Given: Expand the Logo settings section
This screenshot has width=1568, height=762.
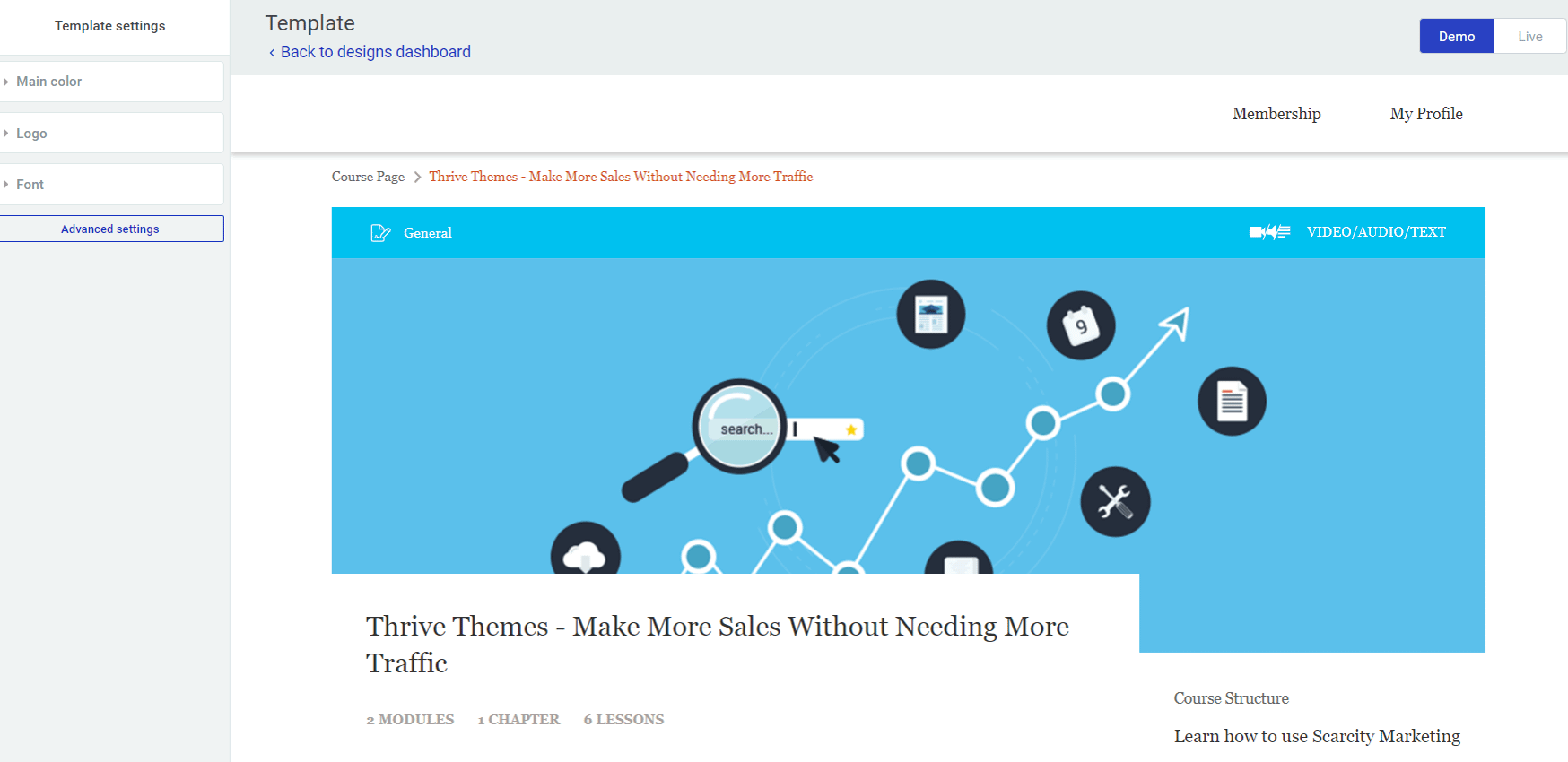Looking at the screenshot, I should point(111,133).
